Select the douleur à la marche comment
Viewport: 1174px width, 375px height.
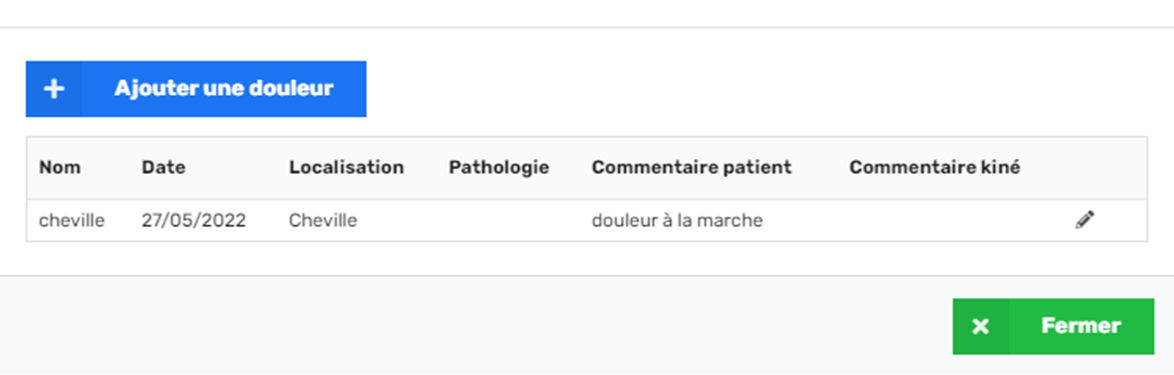point(677,221)
